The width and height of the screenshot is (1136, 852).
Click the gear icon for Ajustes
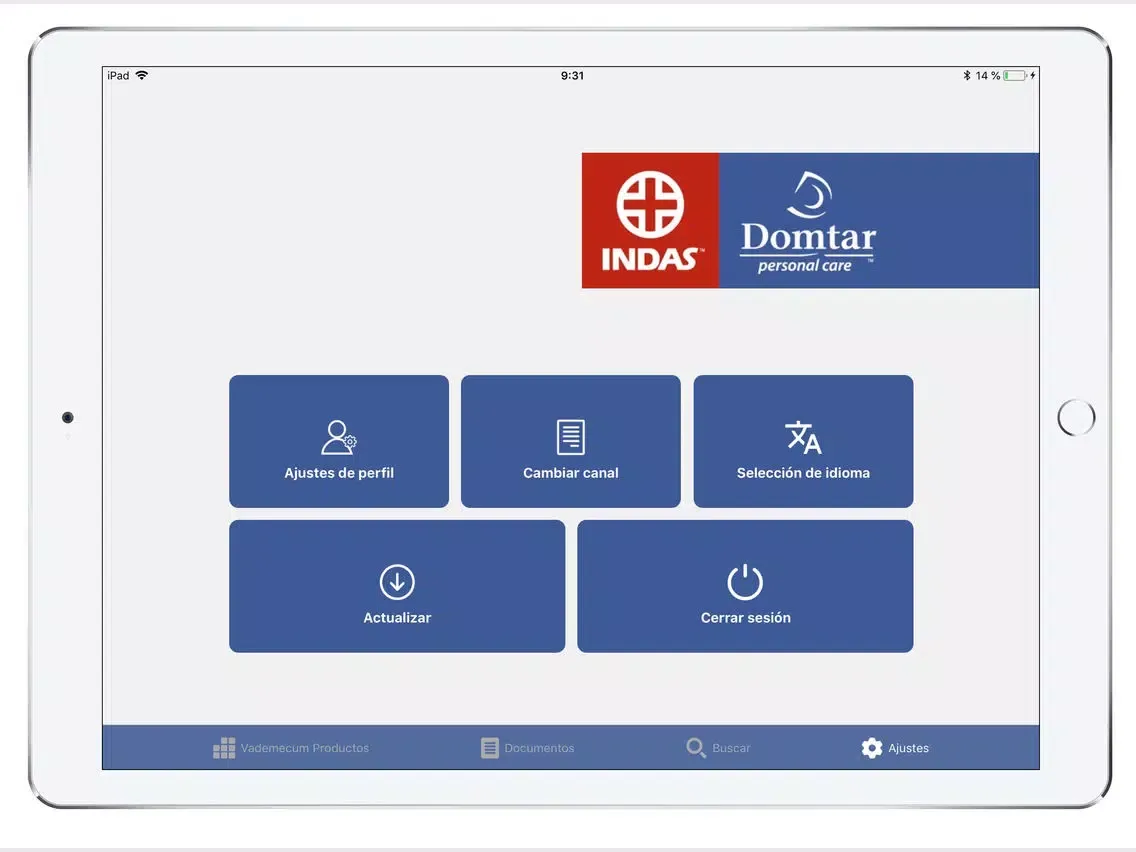click(872, 748)
